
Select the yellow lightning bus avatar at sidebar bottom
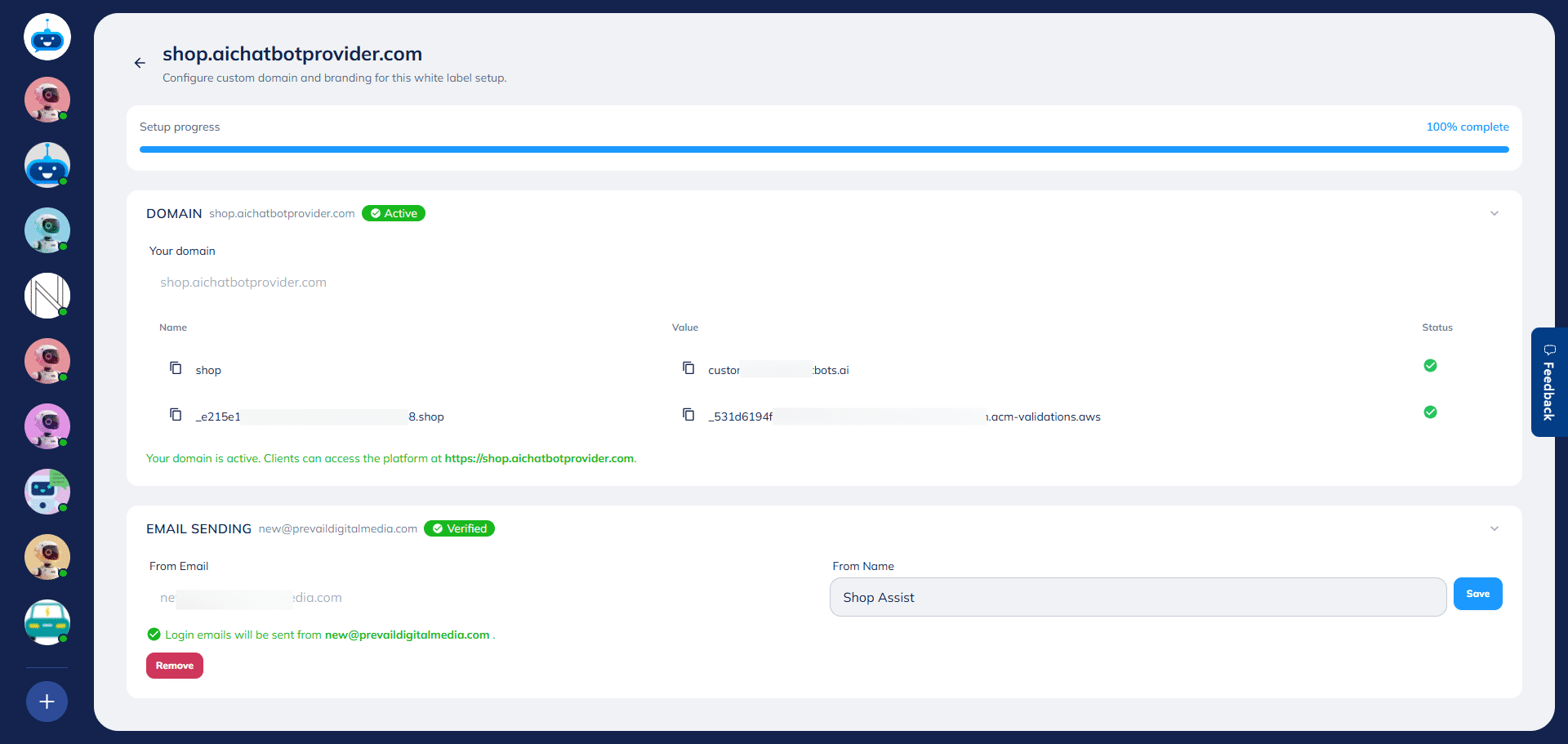pyautogui.click(x=47, y=621)
